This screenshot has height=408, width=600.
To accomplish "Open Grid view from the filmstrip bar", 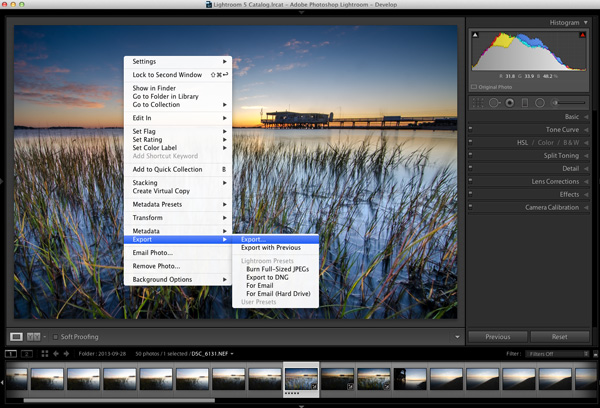I will point(45,354).
